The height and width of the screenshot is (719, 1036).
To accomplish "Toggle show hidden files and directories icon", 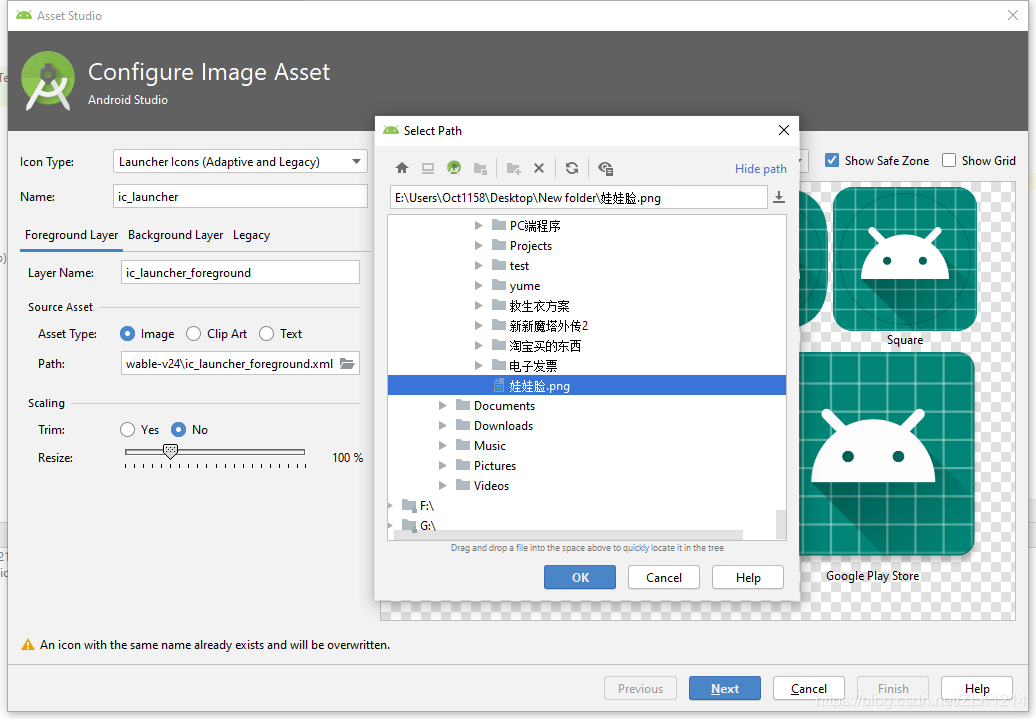I will point(605,169).
